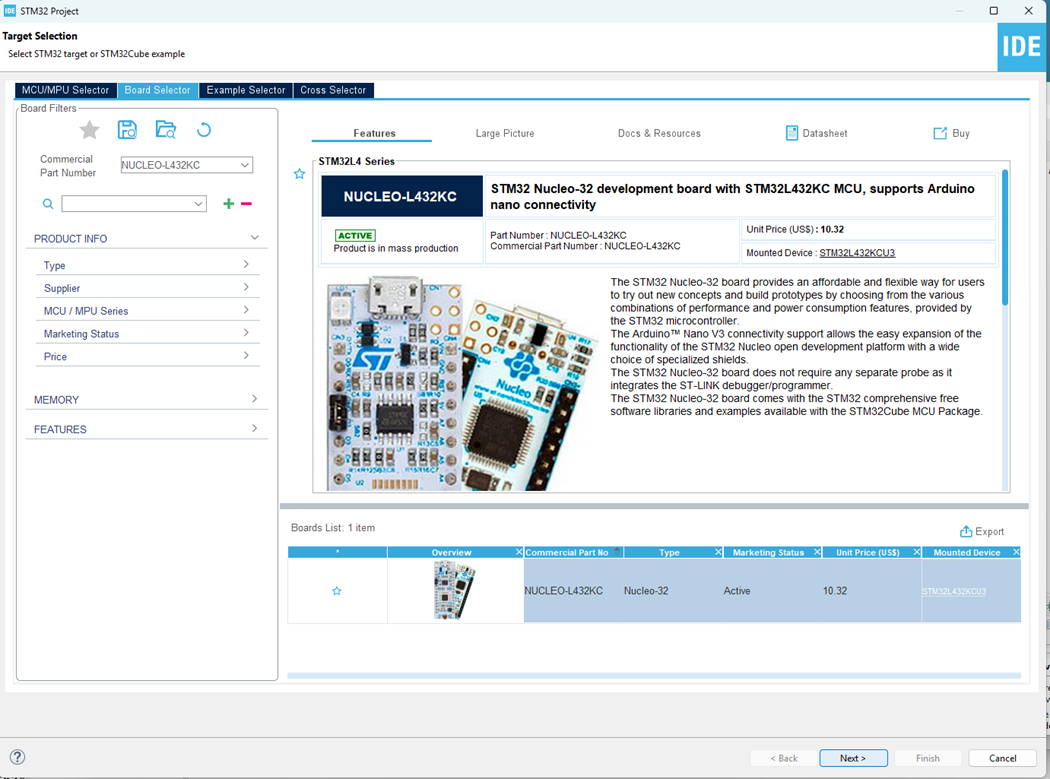The width and height of the screenshot is (1050, 779).
Task: Remove a filter with the red minus
Action: (246, 204)
